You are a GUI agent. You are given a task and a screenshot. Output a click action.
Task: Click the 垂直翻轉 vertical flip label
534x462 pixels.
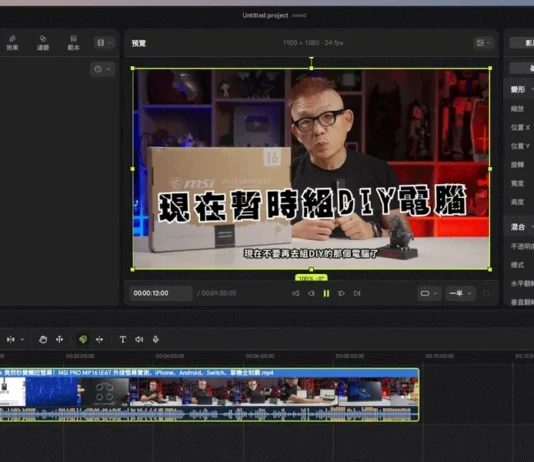[x=522, y=302]
